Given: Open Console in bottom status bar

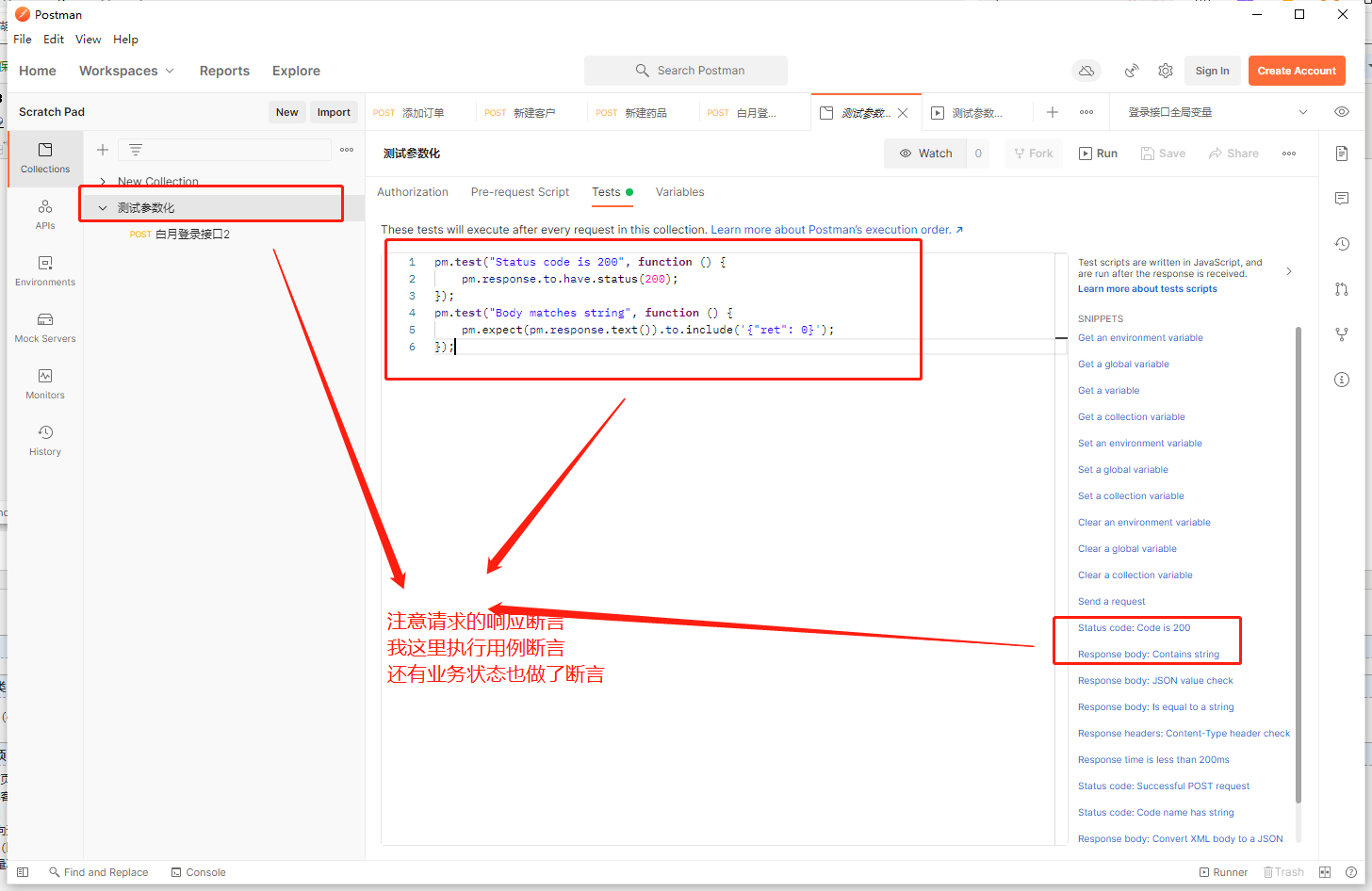Looking at the screenshot, I should (x=198, y=872).
